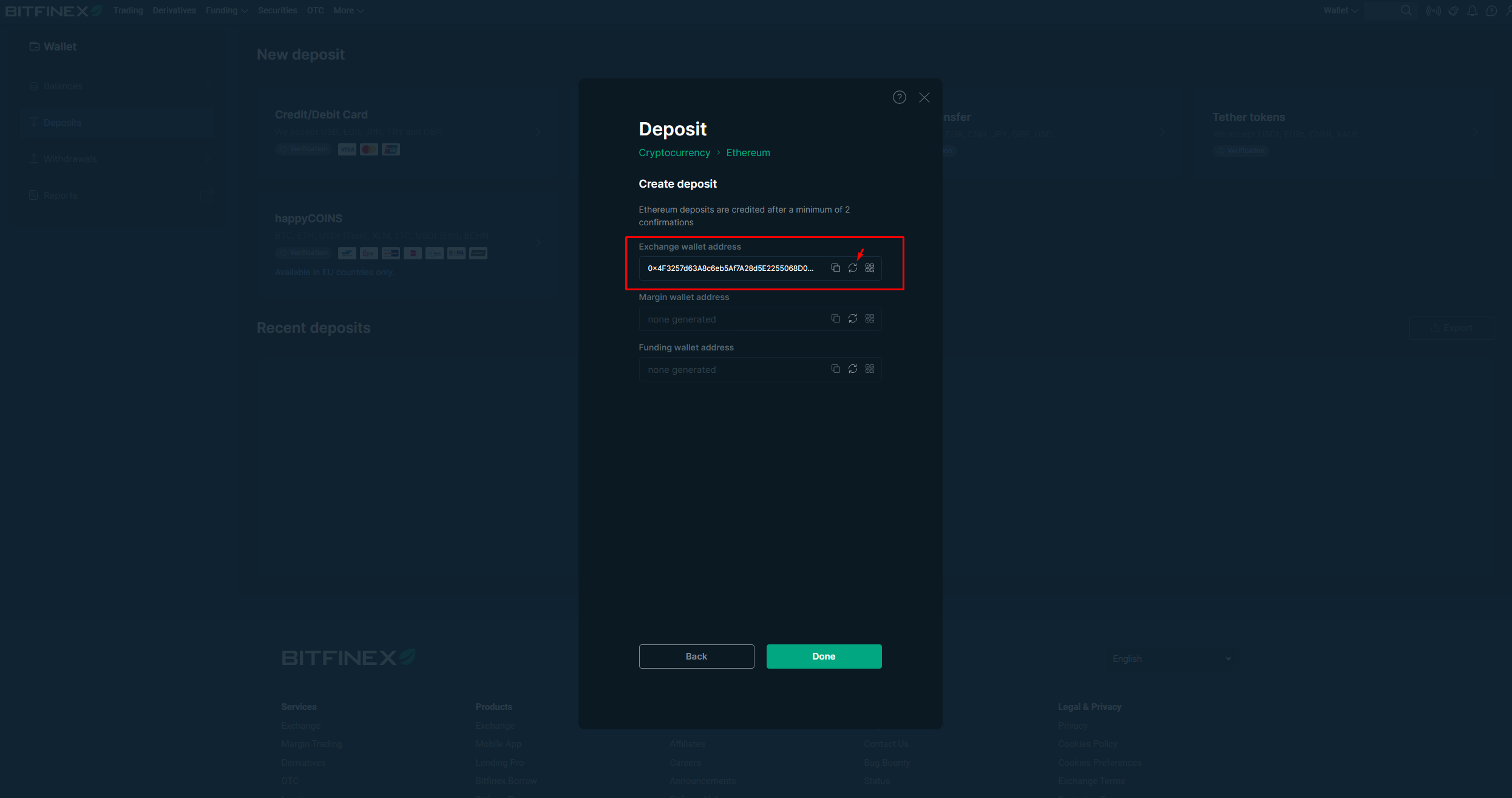Screen dimensions: 1512x798
Task: Expand the More menu dropdown
Action: tap(348, 10)
